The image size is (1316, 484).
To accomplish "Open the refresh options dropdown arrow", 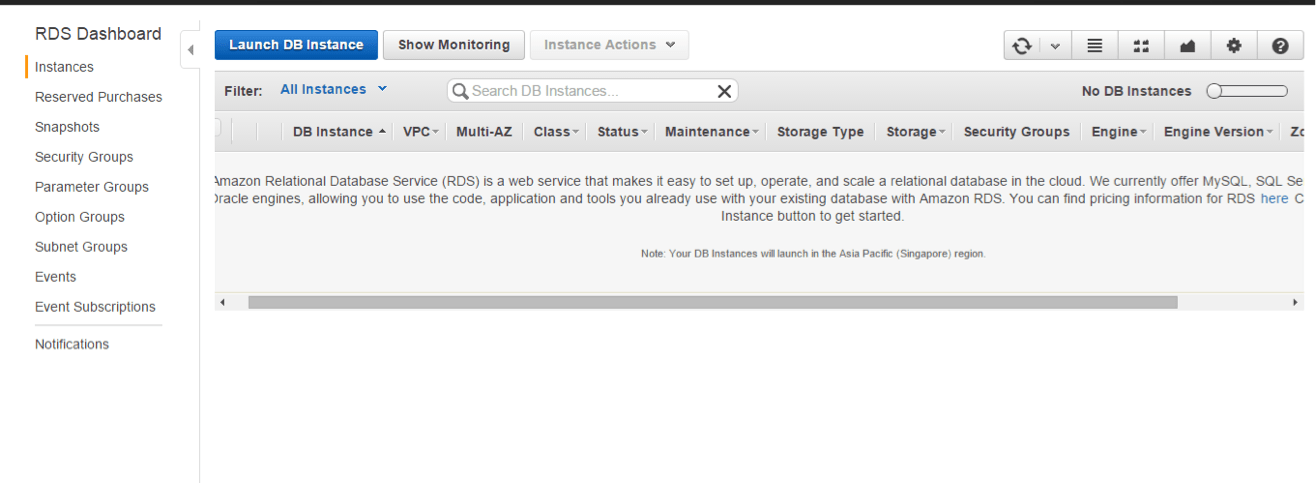I will pos(1055,46).
